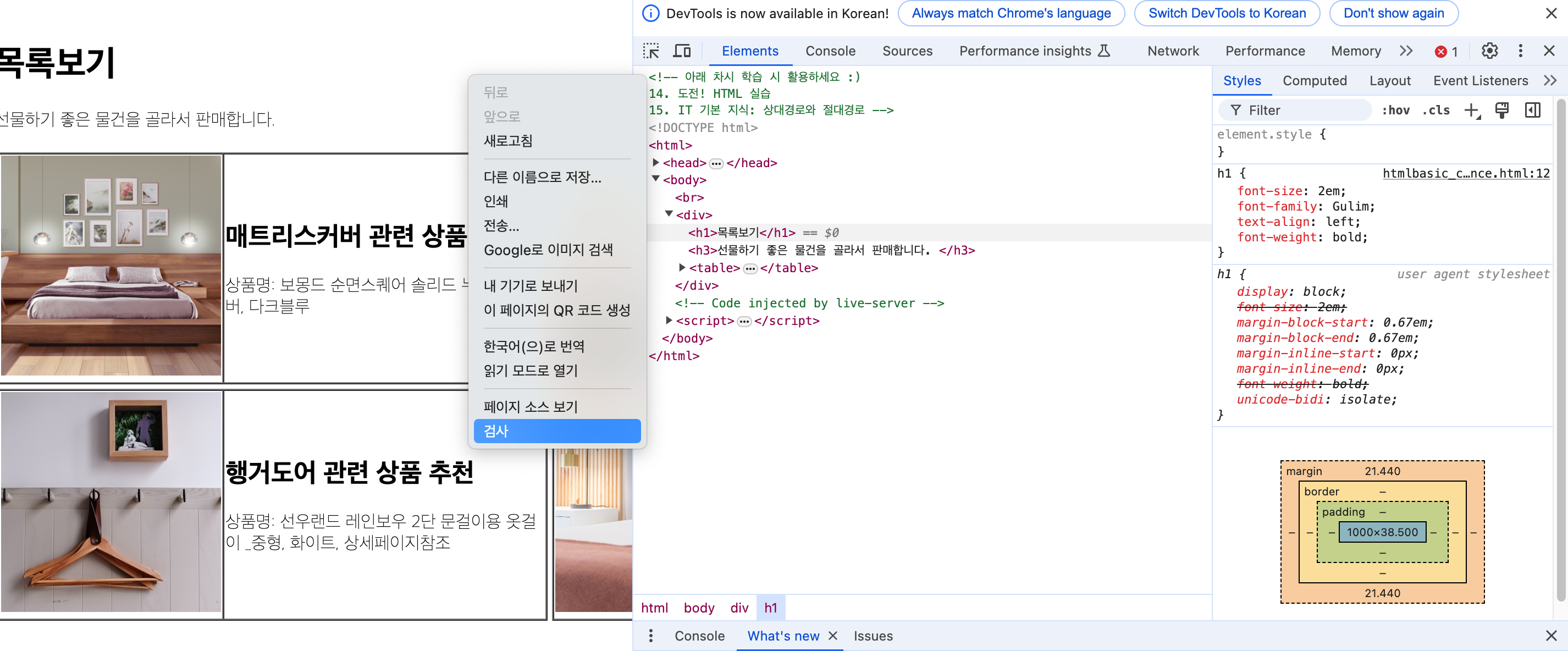
Task: Click 'Switch DevTools to Korean' button
Action: coord(1227,13)
